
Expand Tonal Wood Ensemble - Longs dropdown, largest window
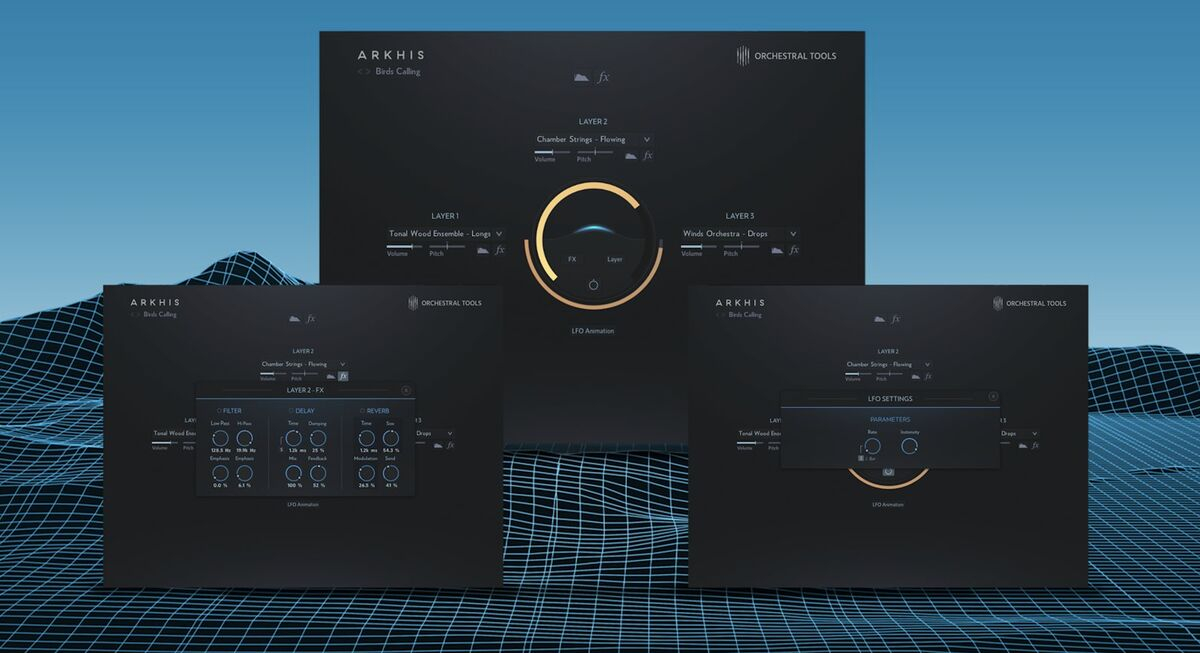coord(498,234)
